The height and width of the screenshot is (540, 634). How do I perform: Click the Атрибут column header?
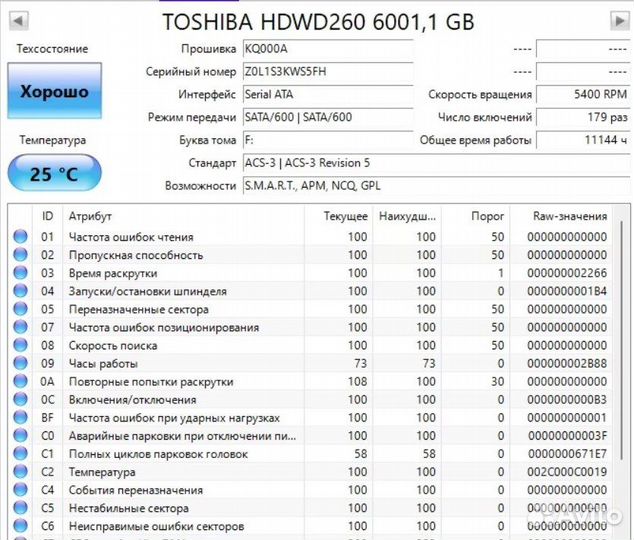pyautogui.click(x=90, y=216)
